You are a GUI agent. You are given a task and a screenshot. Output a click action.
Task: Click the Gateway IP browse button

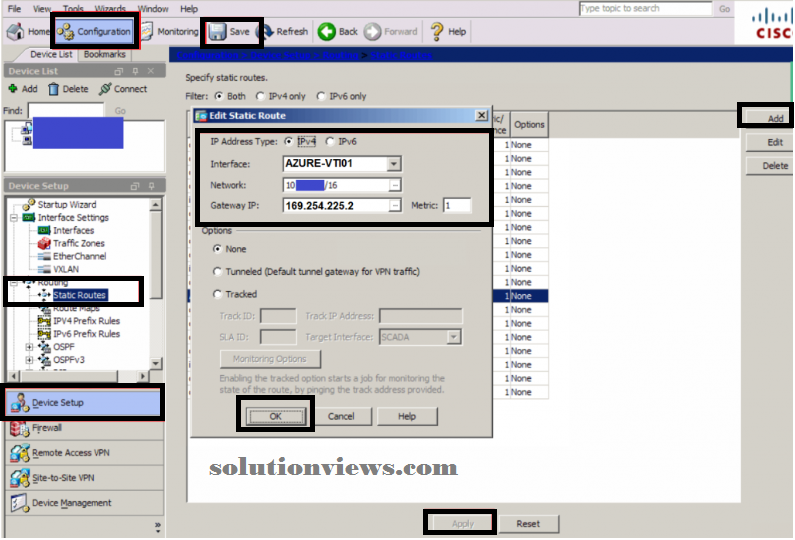tap(395, 206)
